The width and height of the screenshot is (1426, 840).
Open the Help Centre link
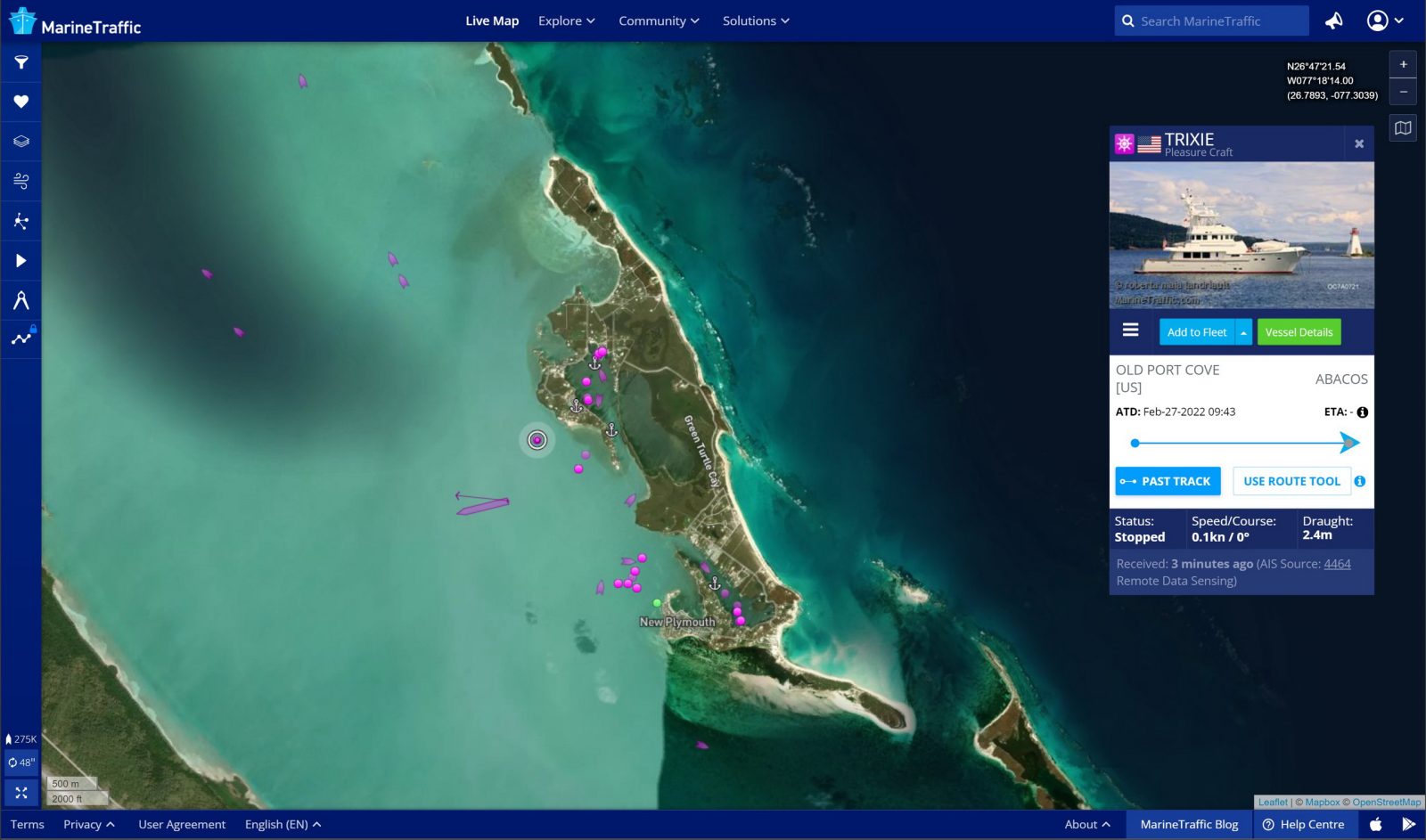click(x=1304, y=824)
